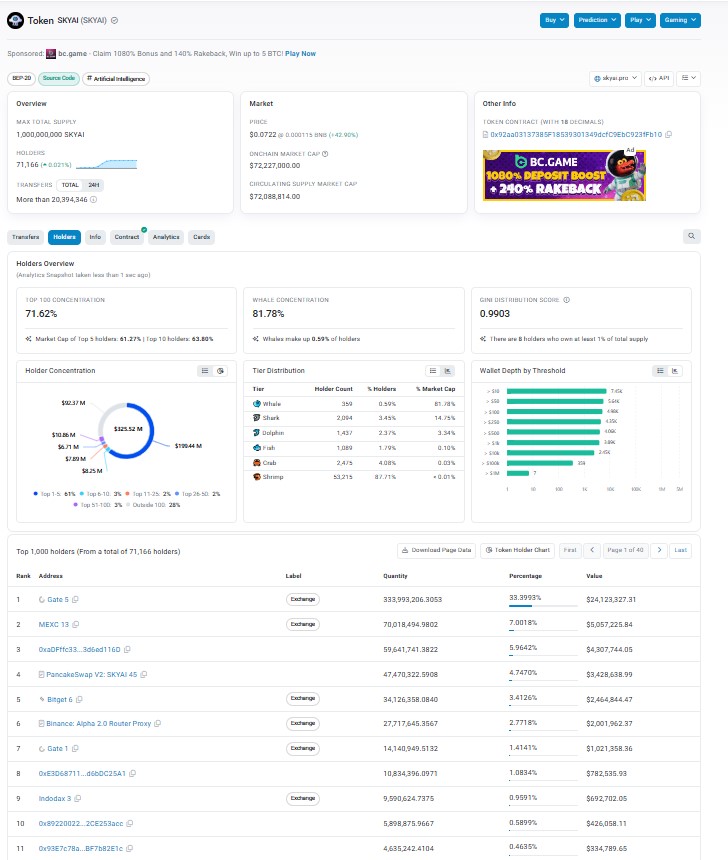
Task: Switch to the Analytics tab
Action: 166,237
